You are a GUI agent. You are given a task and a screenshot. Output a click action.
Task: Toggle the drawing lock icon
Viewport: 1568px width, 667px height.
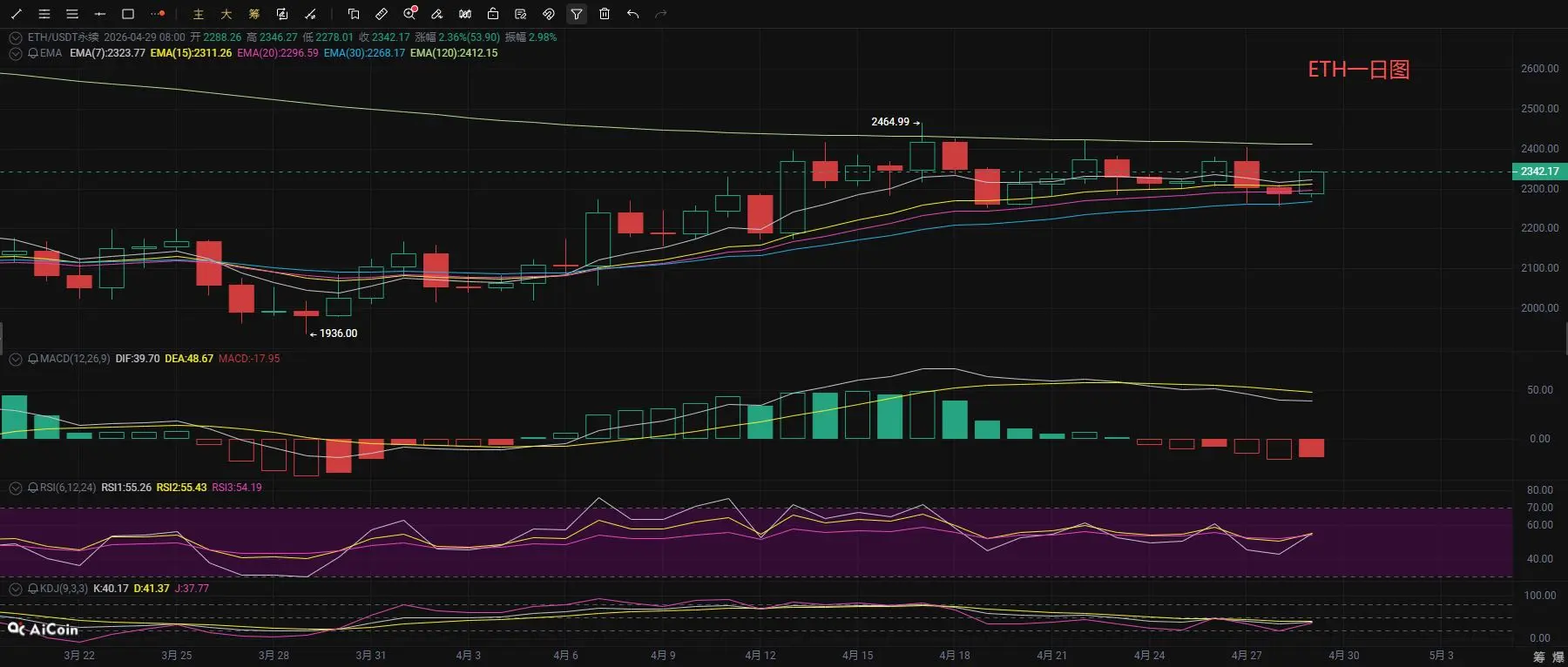(x=493, y=14)
